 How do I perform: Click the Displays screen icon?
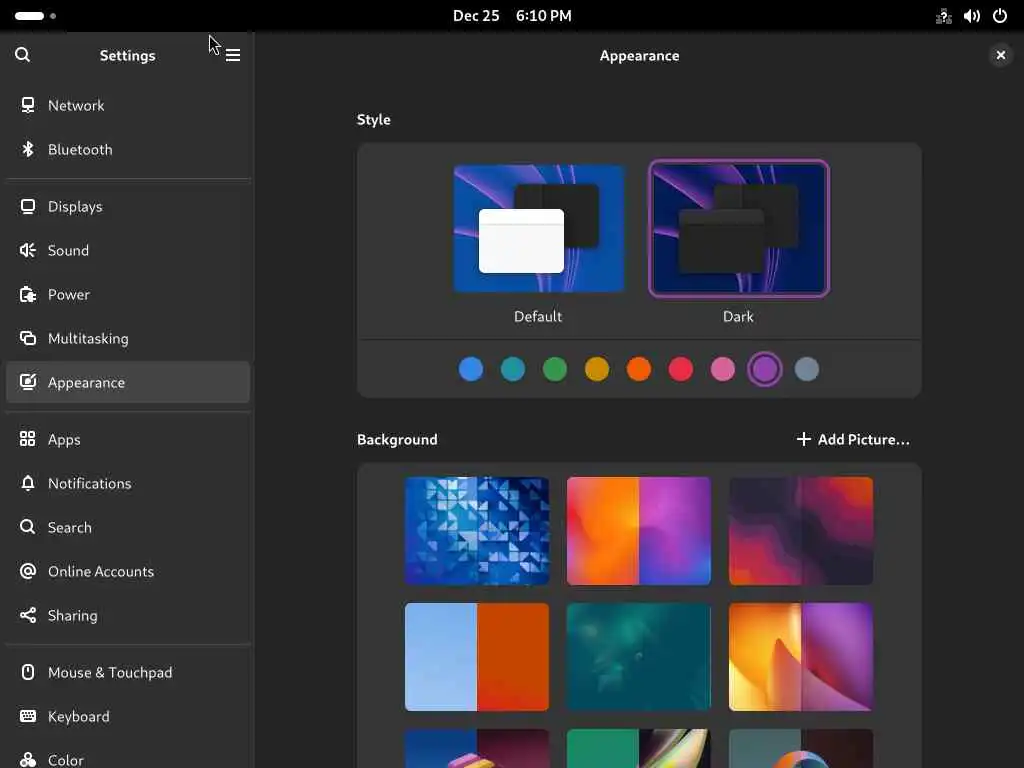[x=27, y=206]
